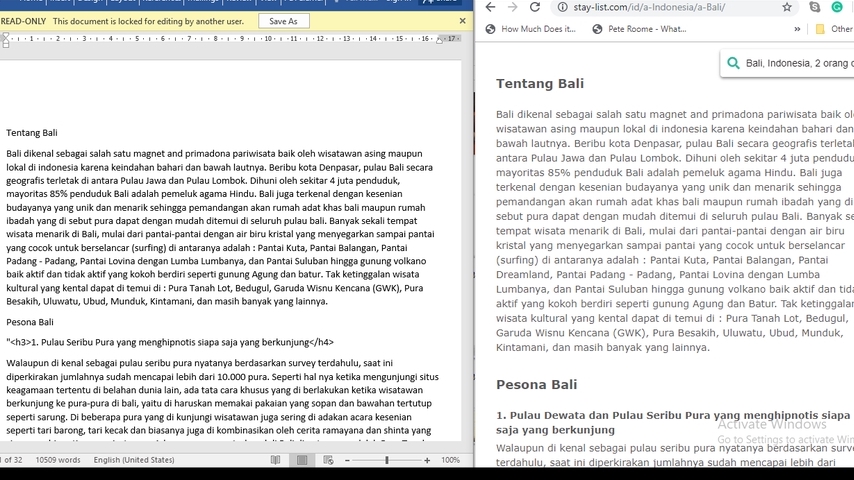The image size is (854, 480).
Task: Switch Word to Print Layout view
Action: 302,460
